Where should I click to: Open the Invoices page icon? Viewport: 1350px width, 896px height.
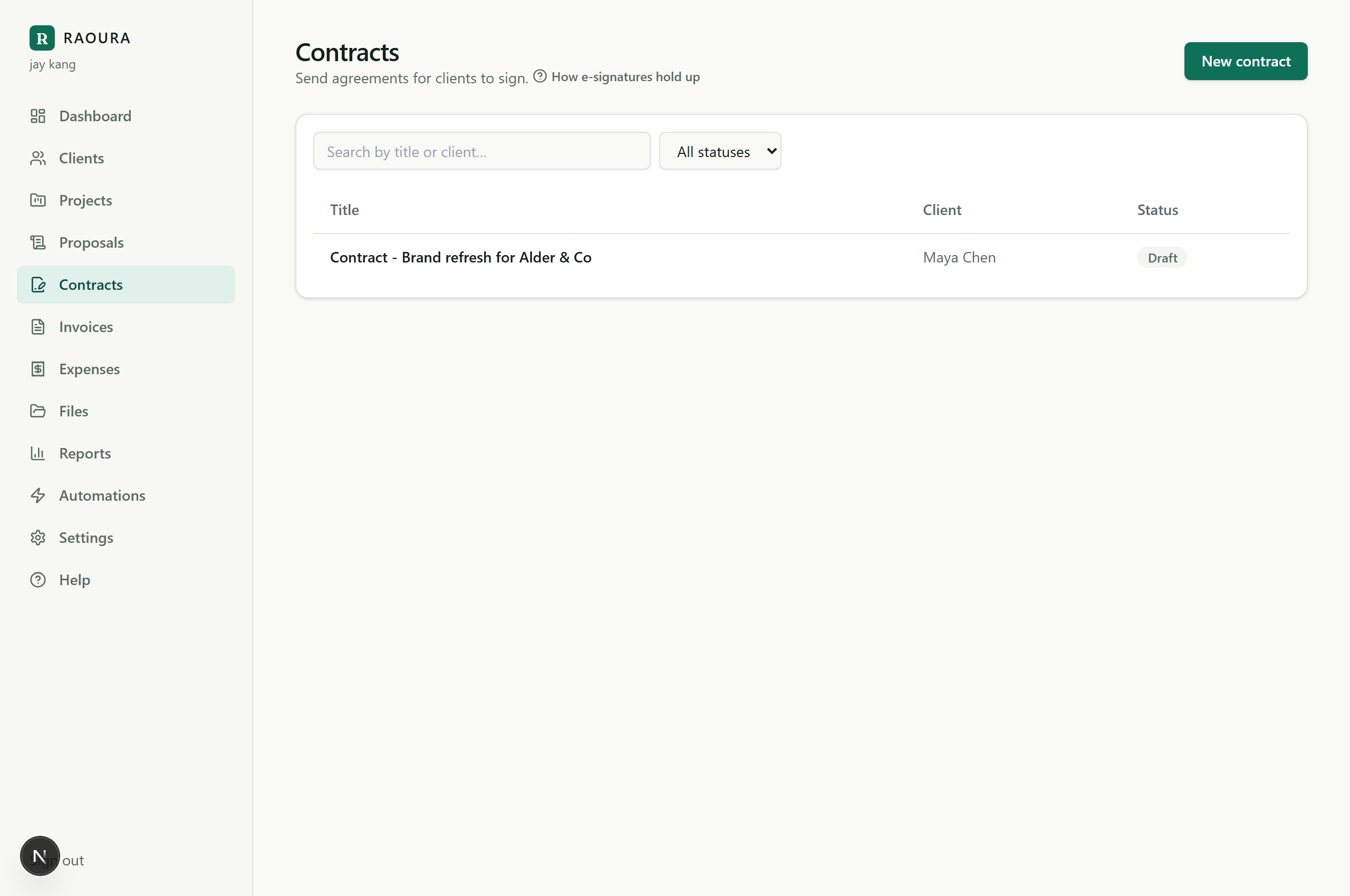(x=38, y=327)
